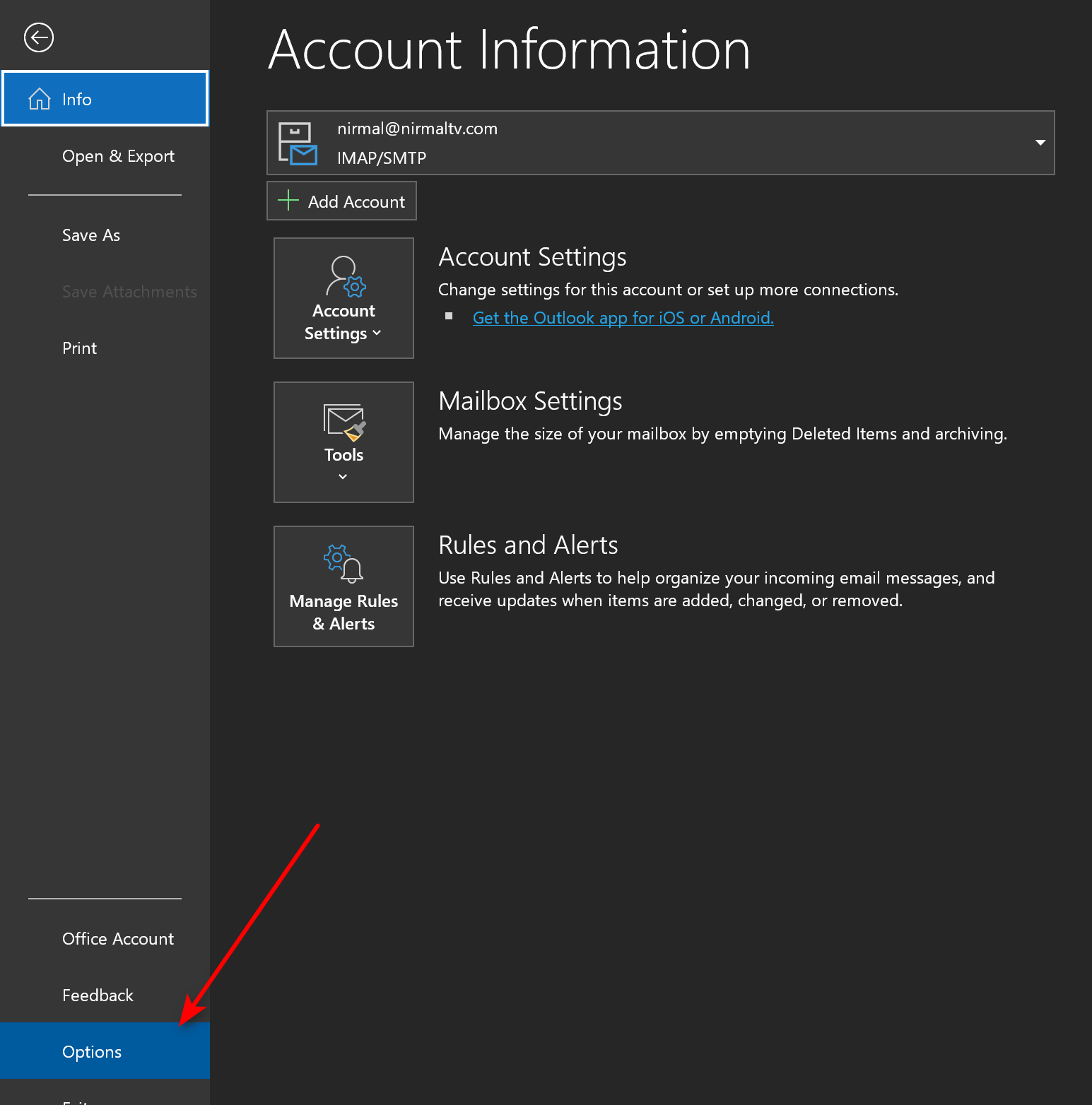
Task: Click the Rules and Alerts heading
Action: pyautogui.click(x=528, y=545)
